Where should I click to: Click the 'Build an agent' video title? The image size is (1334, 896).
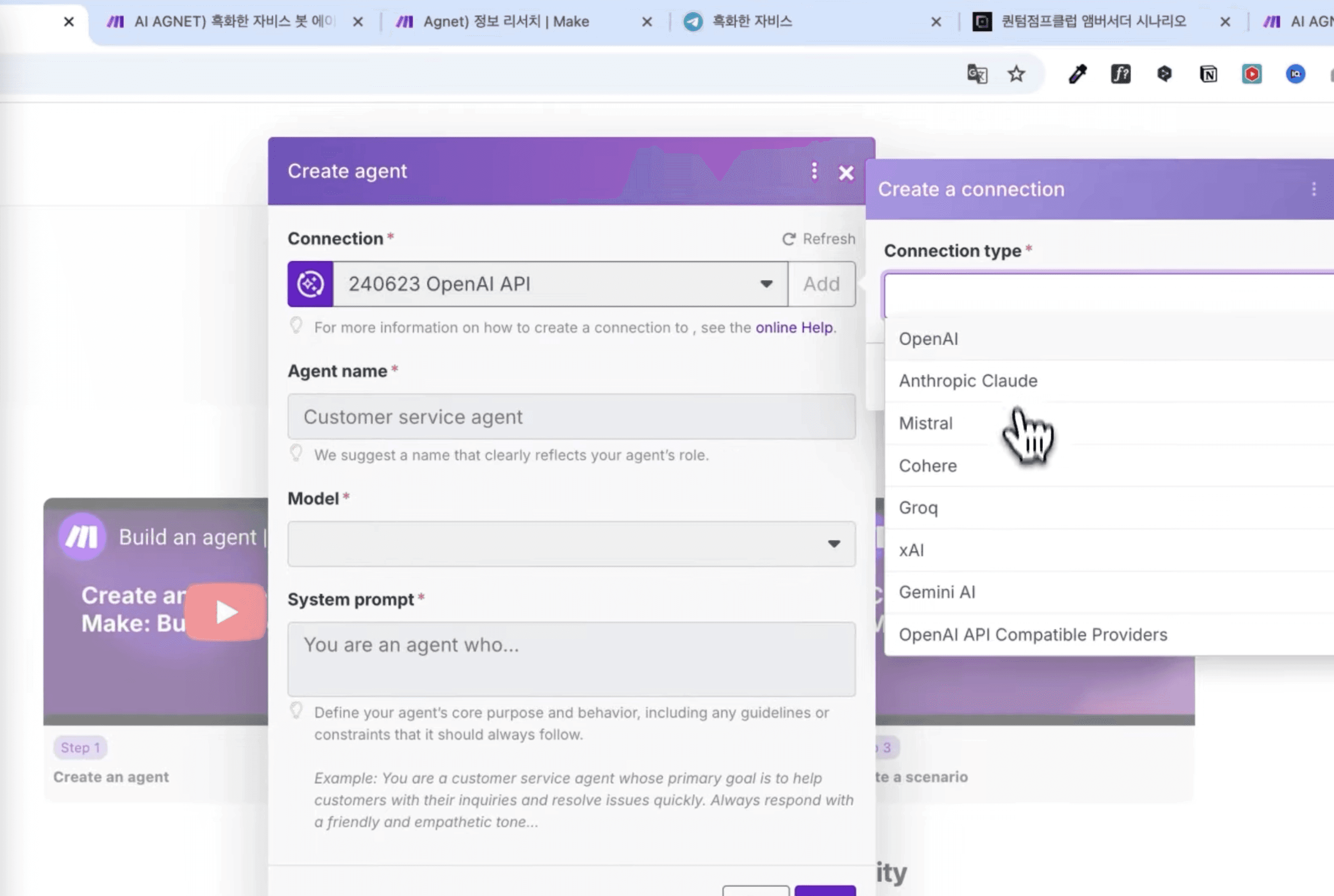click(188, 537)
